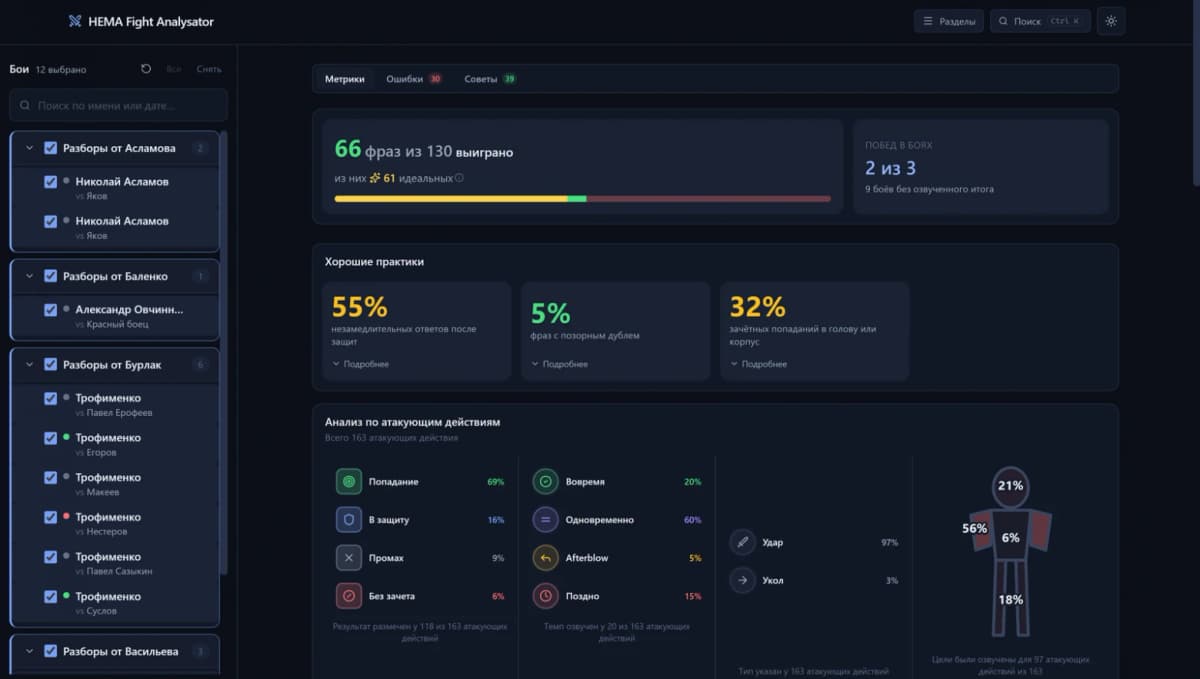Expand Подробнее under 55% card
Image resolution: width=1200 pixels, height=679 pixels.
point(361,364)
